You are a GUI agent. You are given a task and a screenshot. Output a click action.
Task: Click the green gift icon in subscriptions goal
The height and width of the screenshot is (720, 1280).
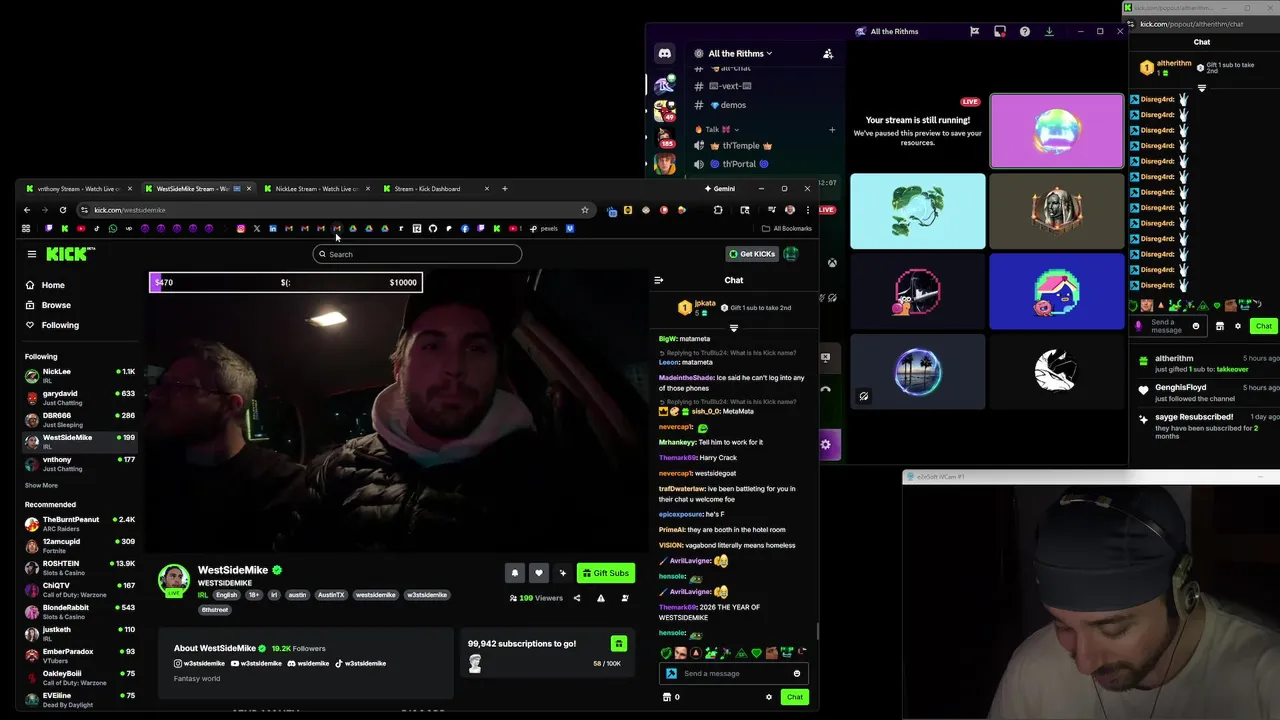point(619,644)
